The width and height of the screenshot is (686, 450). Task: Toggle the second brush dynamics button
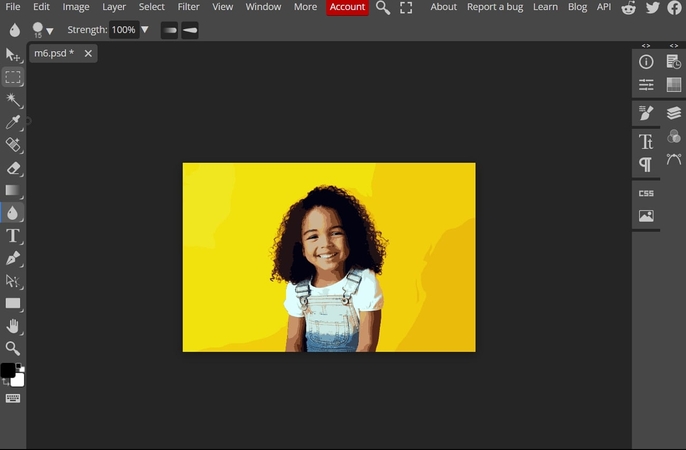(x=190, y=30)
